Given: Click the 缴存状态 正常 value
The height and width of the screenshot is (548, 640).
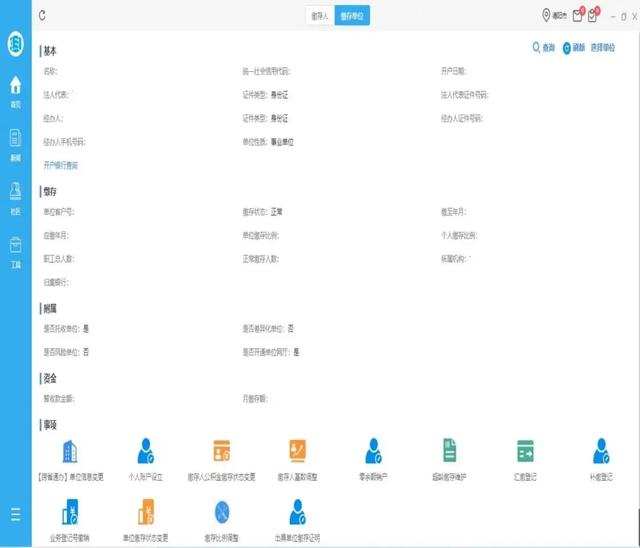Looking at the screenshot, I should click(x=276, y=212).
